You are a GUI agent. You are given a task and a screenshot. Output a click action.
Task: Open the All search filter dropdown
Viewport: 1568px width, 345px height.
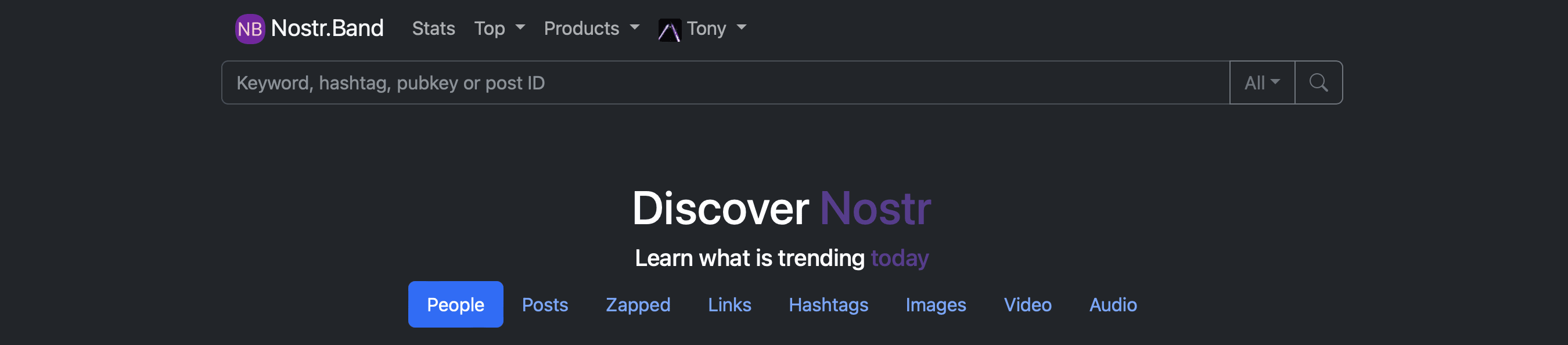click(x=1262, y=82)
